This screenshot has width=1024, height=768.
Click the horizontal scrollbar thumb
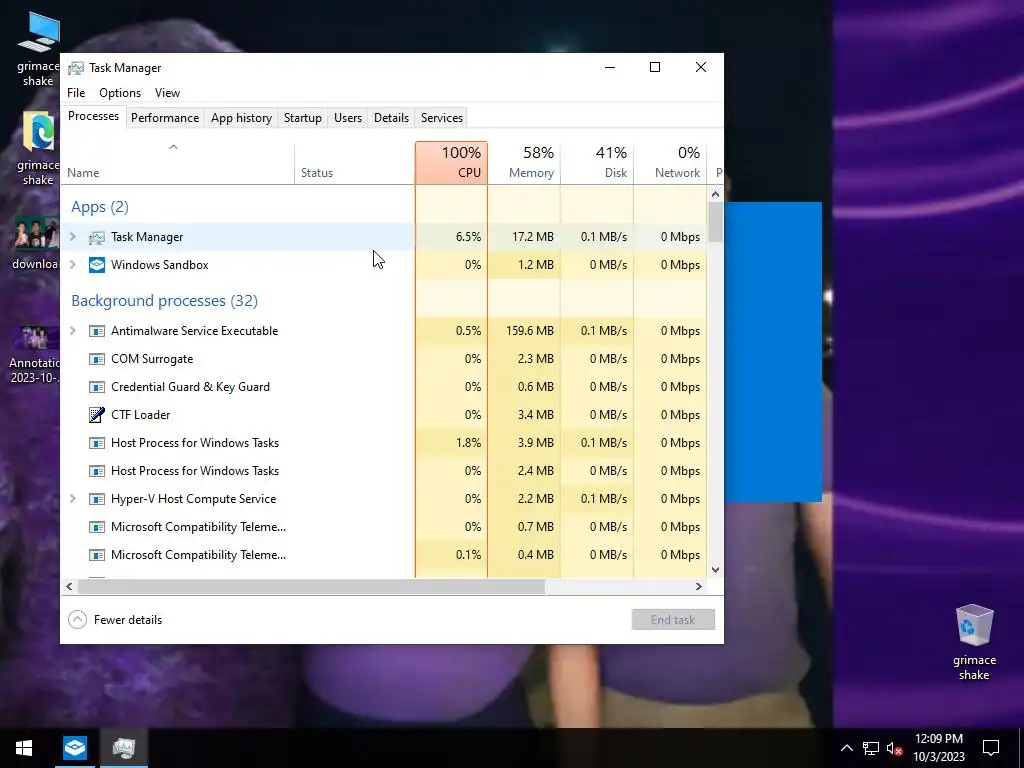tap(312, 586)
